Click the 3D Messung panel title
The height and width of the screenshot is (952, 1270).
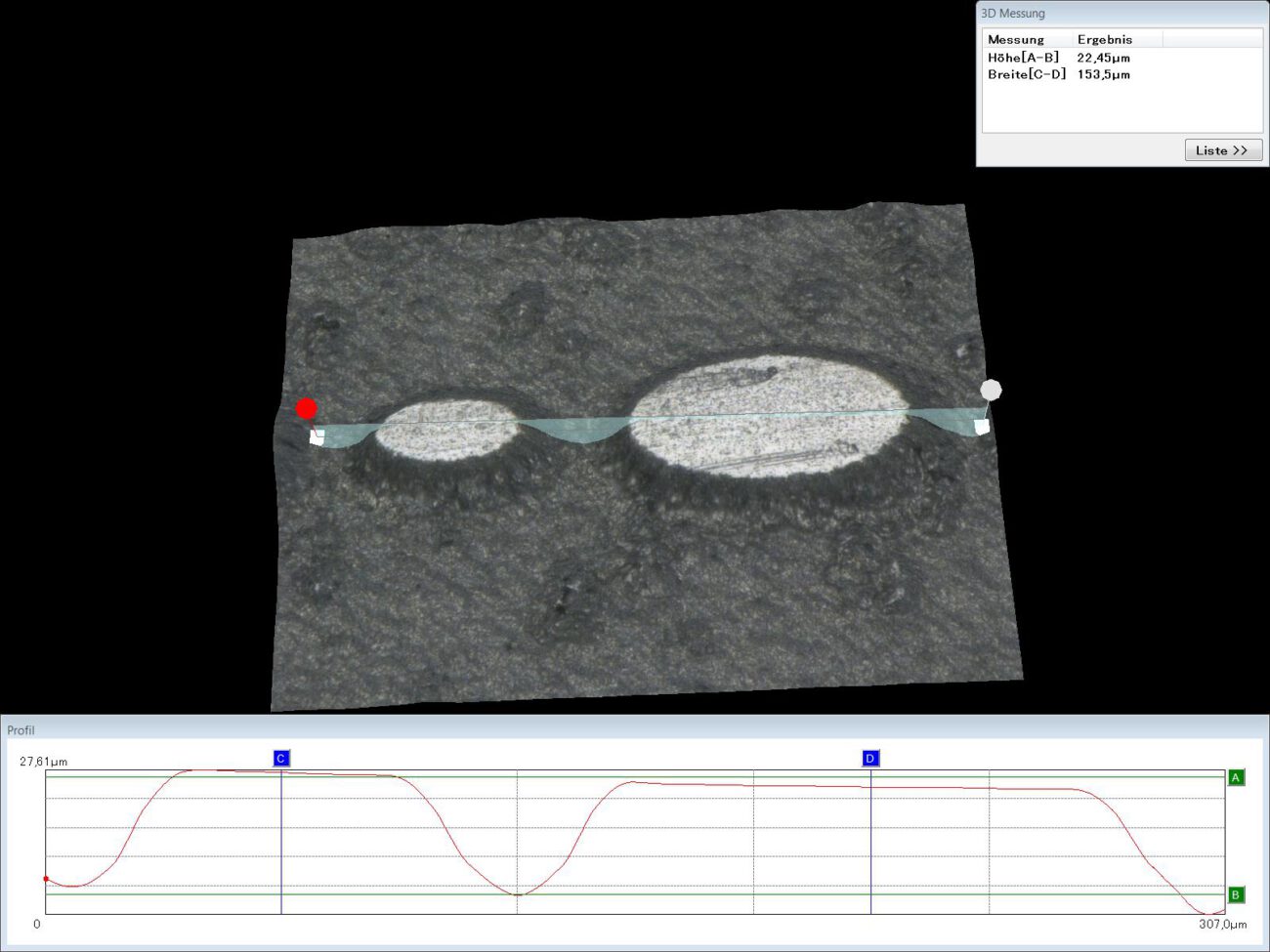pyautogui.click(x=1013, y=14)
